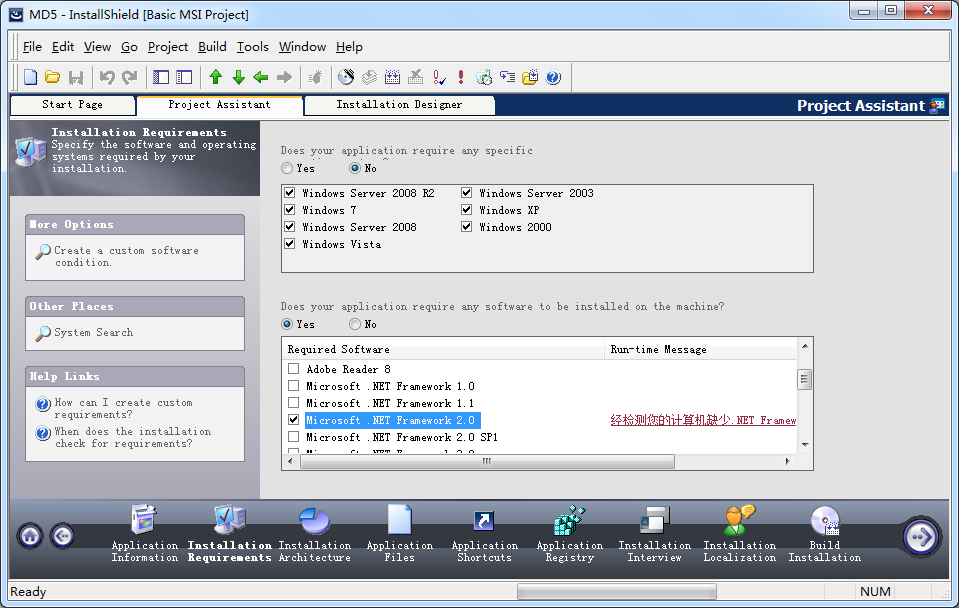Click the New project toolbar icon
Screen dimensions: 959x608
[31, 77]
